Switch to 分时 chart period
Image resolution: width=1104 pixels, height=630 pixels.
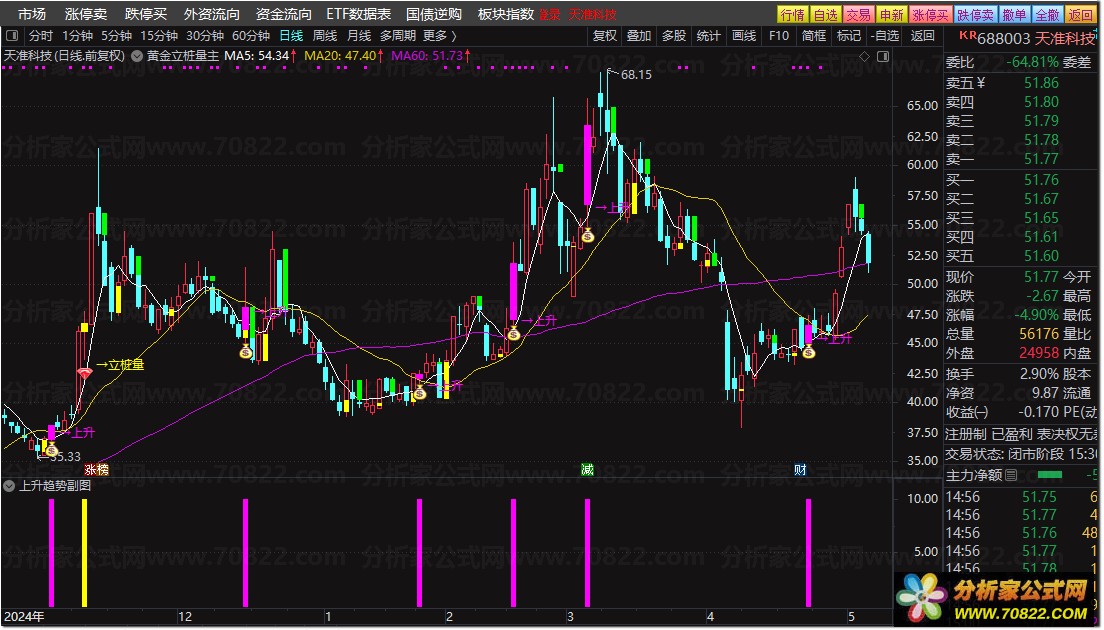point(41,35)
